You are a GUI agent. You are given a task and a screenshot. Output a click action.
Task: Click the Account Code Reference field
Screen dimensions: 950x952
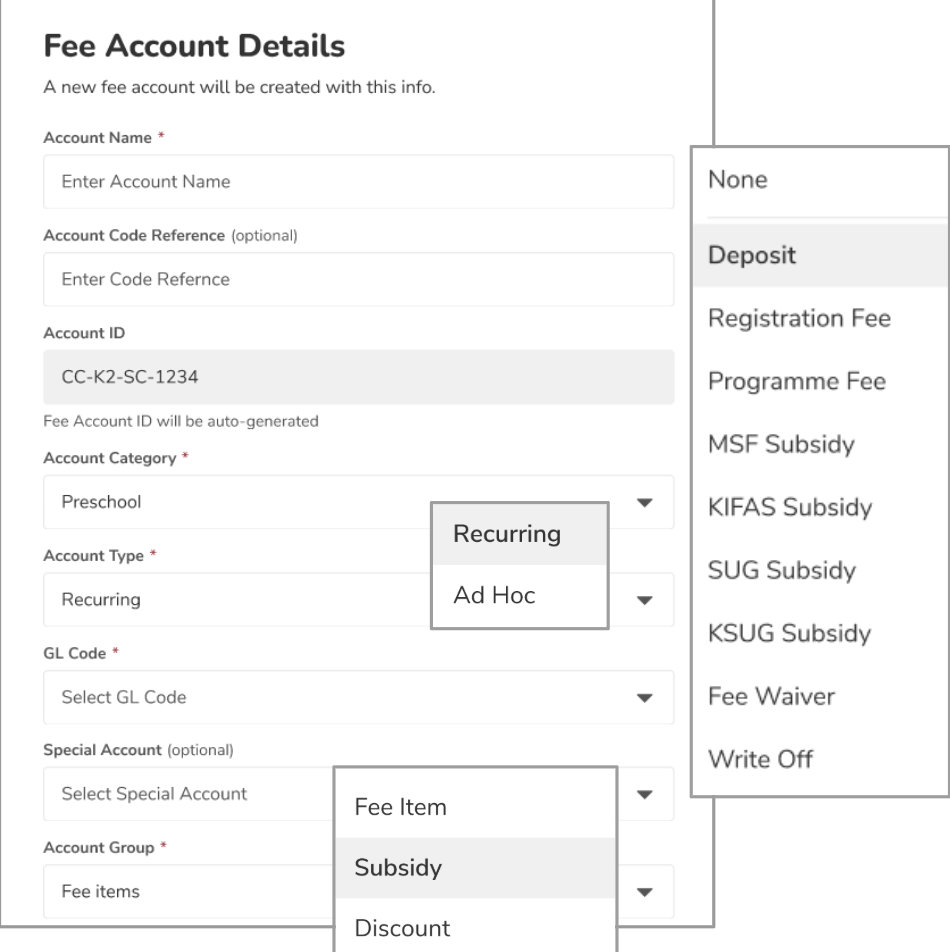(x=358, y=280)
